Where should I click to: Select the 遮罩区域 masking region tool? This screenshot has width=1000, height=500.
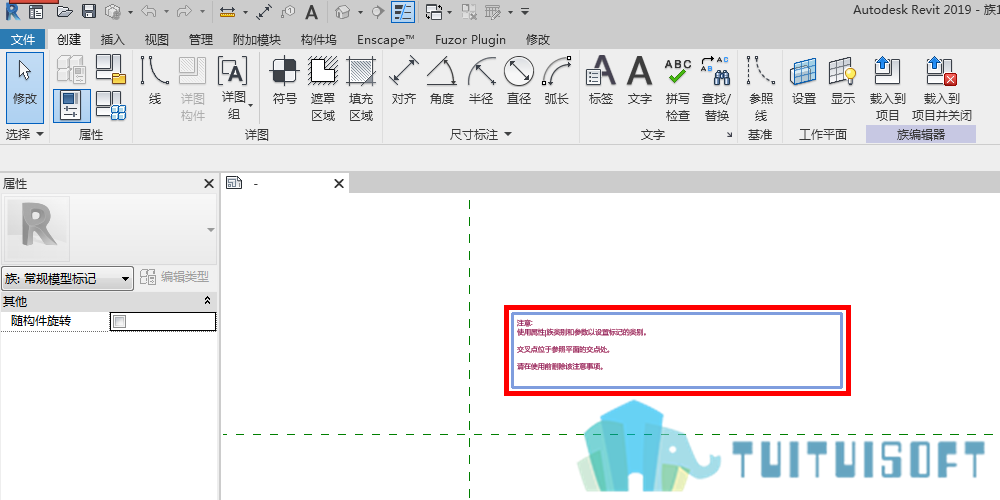click(323, 89)
